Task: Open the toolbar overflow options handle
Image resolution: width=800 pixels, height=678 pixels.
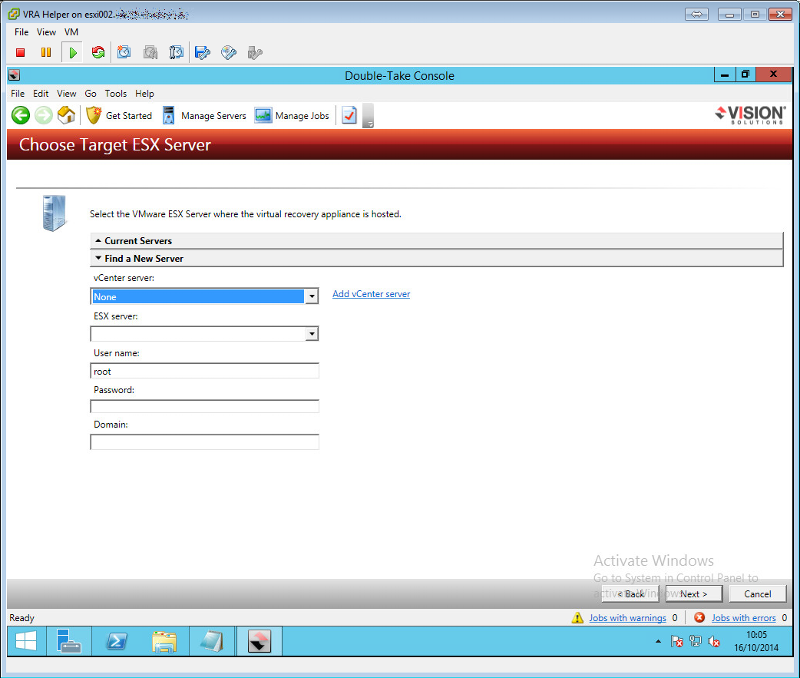Action: [x=368, y=116]
